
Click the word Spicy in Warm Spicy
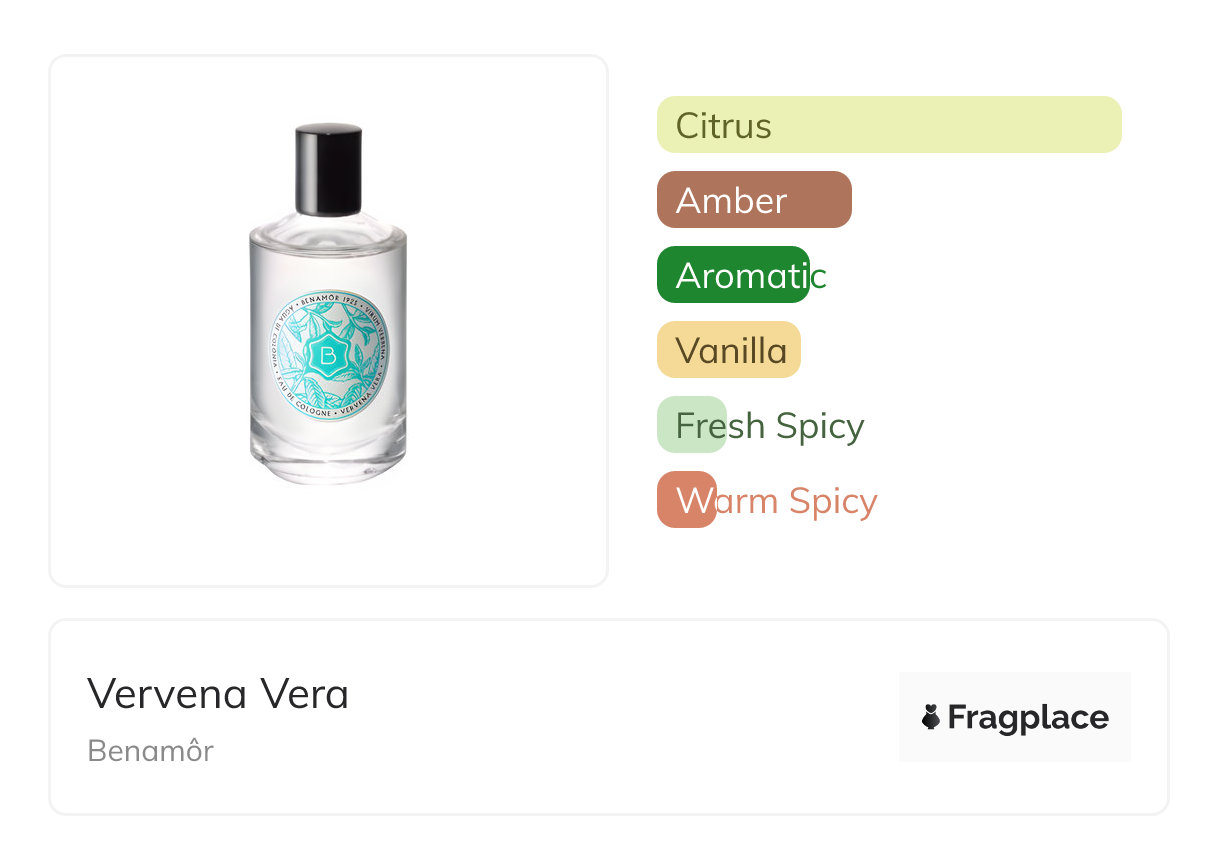(833, 501)
